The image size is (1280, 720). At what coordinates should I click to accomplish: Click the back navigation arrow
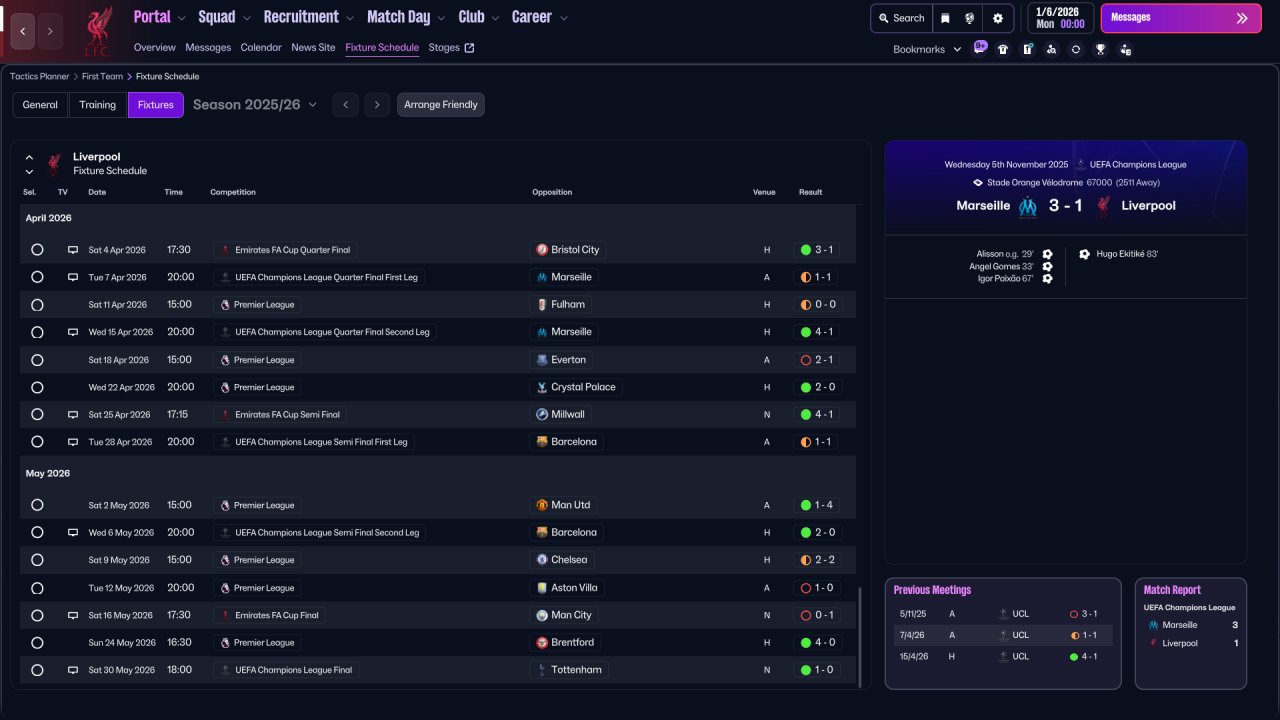coord(23,31)
